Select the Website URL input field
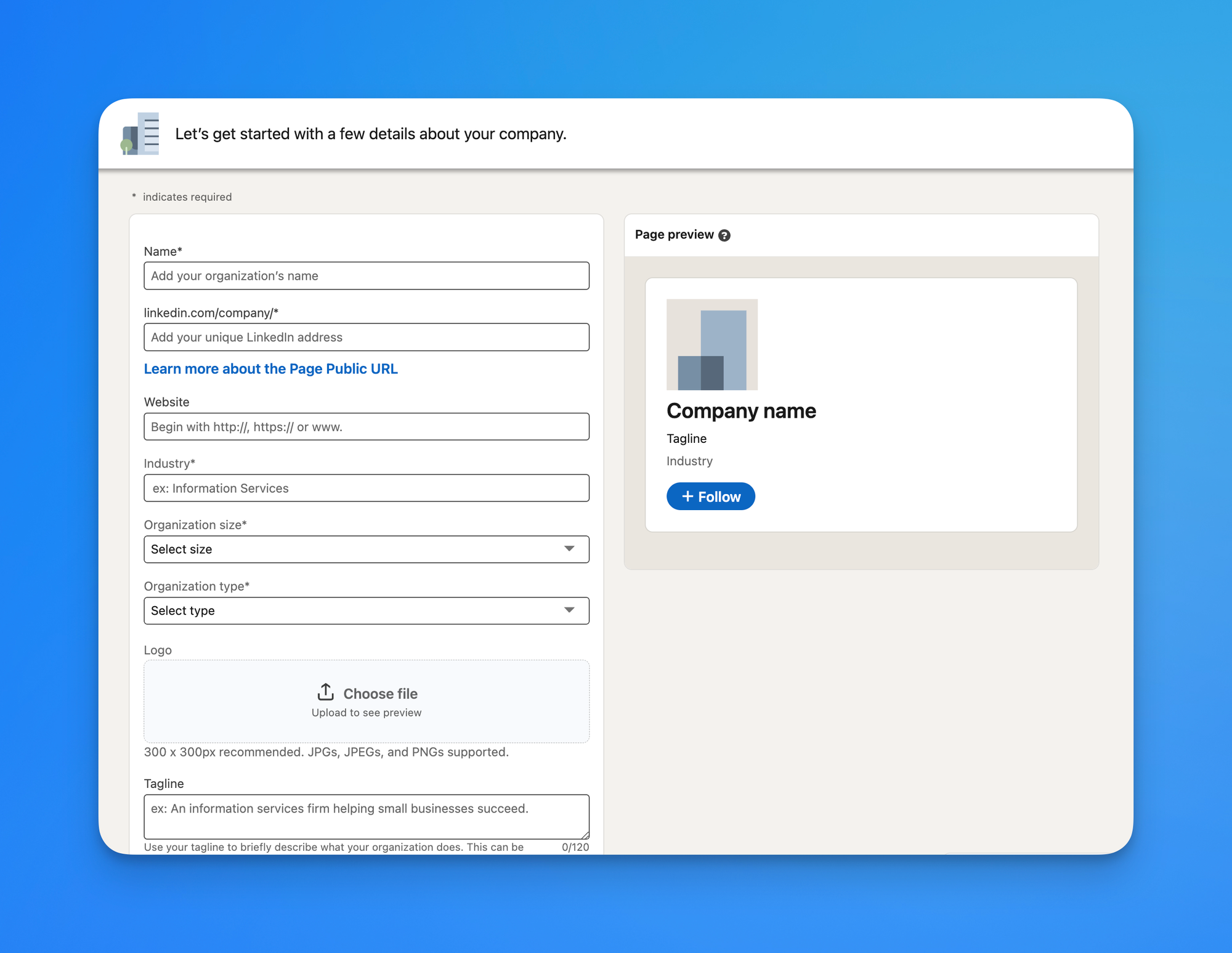The height and width of the screenshot is (953, 1232). 367,426
